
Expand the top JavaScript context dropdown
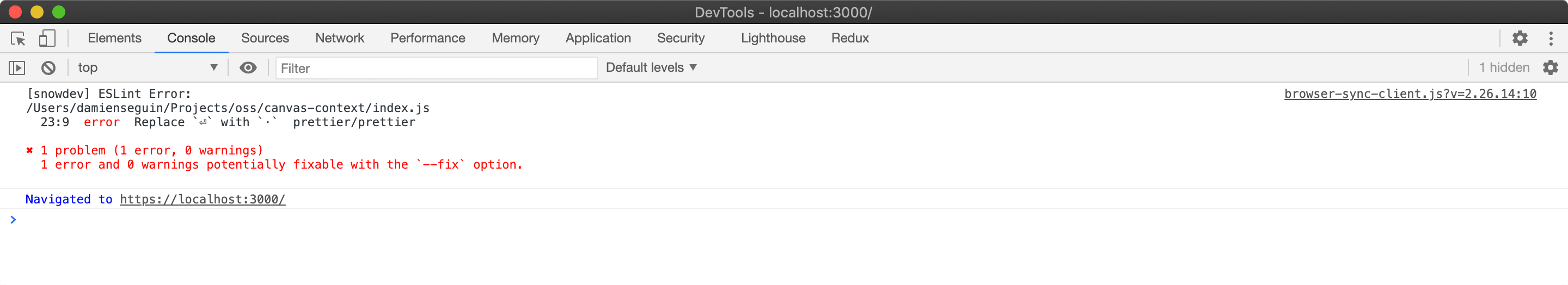coord(148,68)
